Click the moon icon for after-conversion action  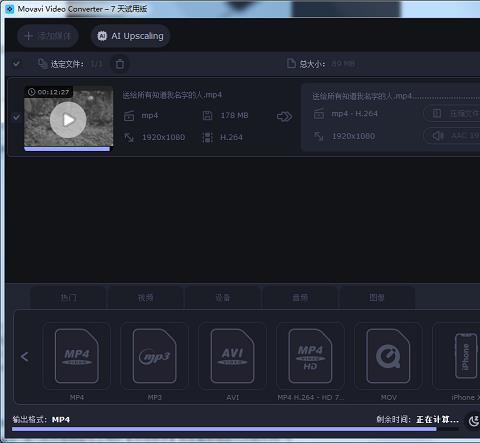click(474, 421)
